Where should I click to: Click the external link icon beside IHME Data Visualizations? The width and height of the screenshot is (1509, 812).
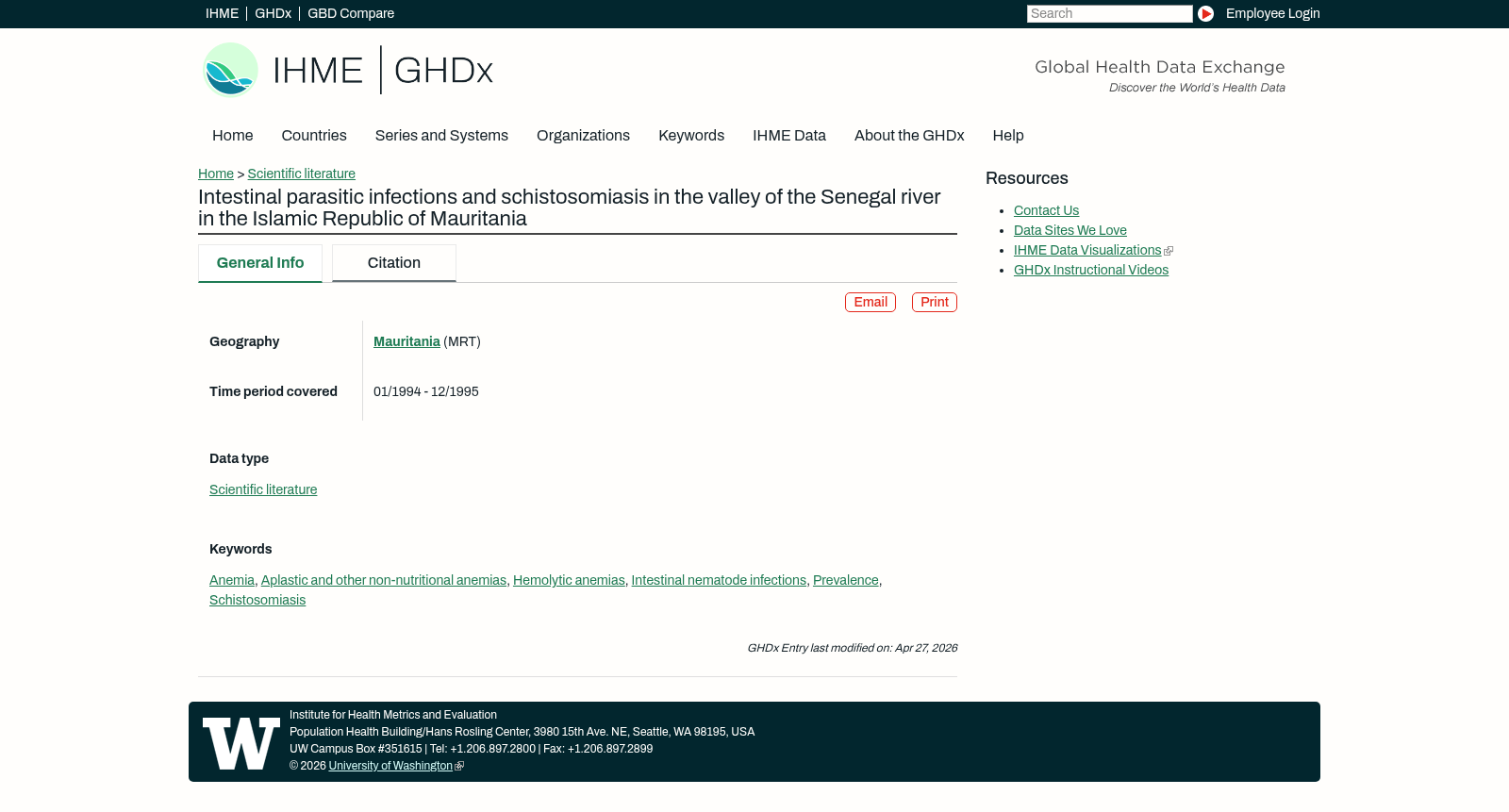coord(1169,251)
